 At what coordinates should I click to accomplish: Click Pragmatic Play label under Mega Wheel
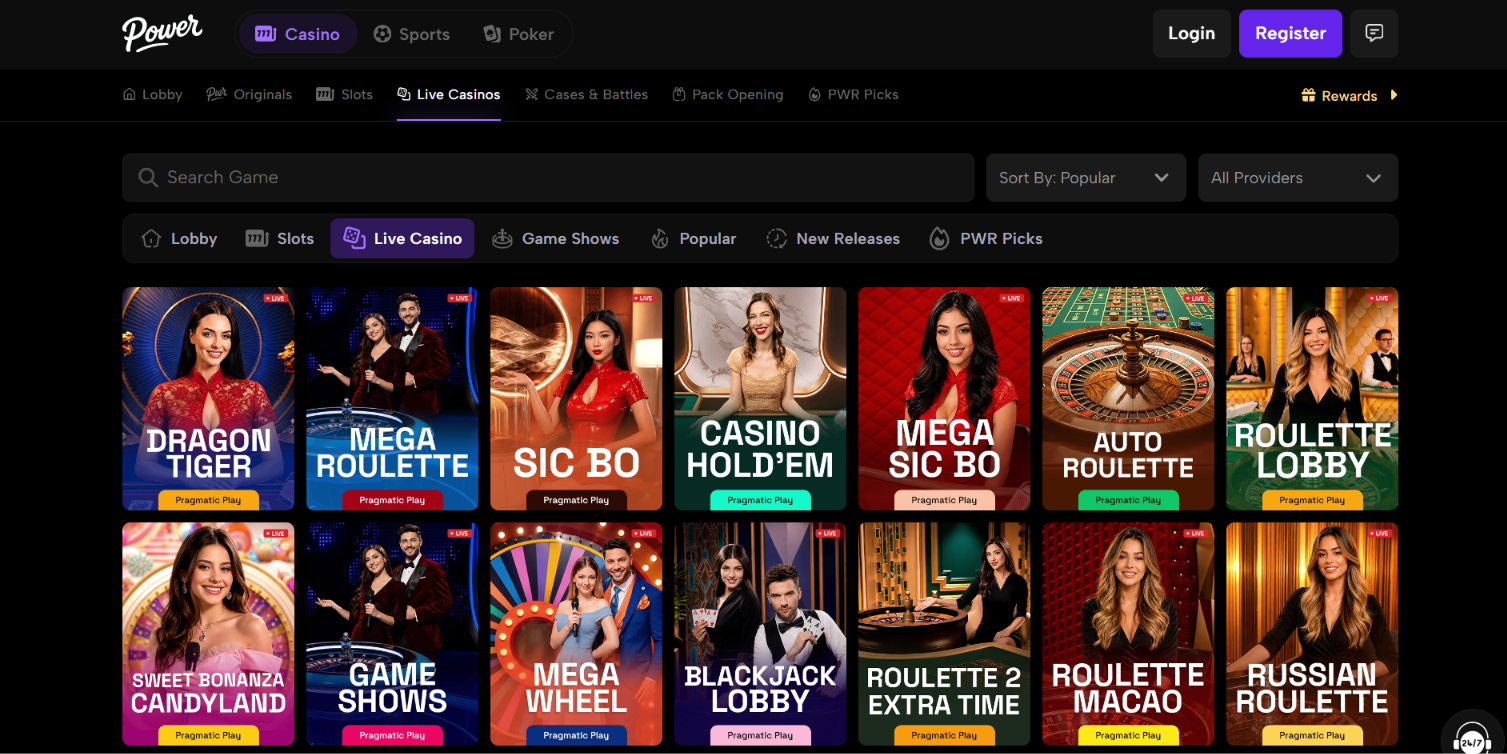point(576,735)
